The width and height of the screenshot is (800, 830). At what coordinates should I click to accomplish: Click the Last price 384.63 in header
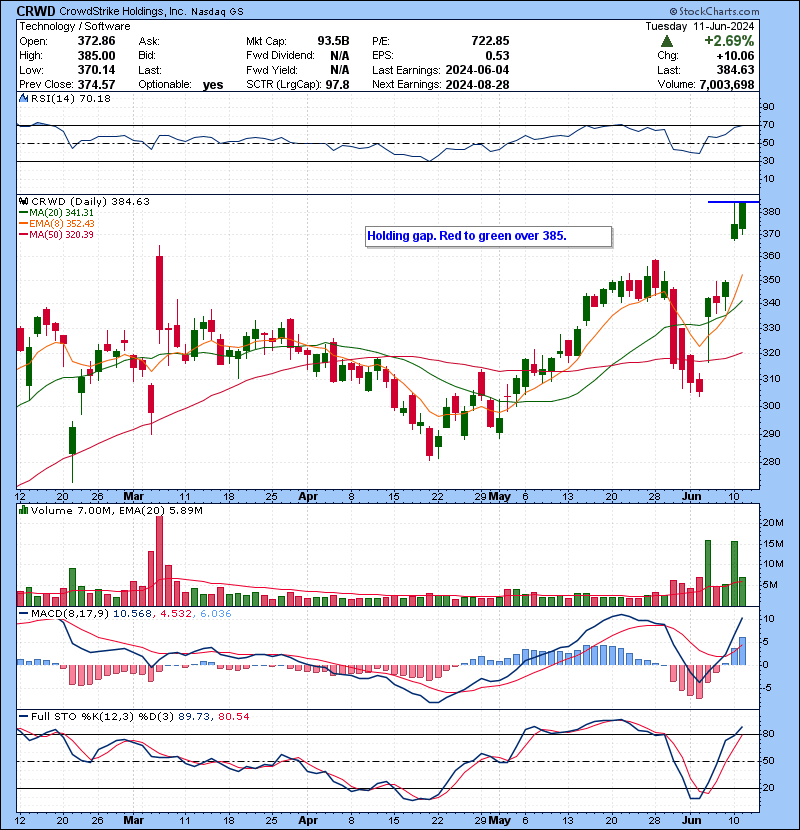735,70
